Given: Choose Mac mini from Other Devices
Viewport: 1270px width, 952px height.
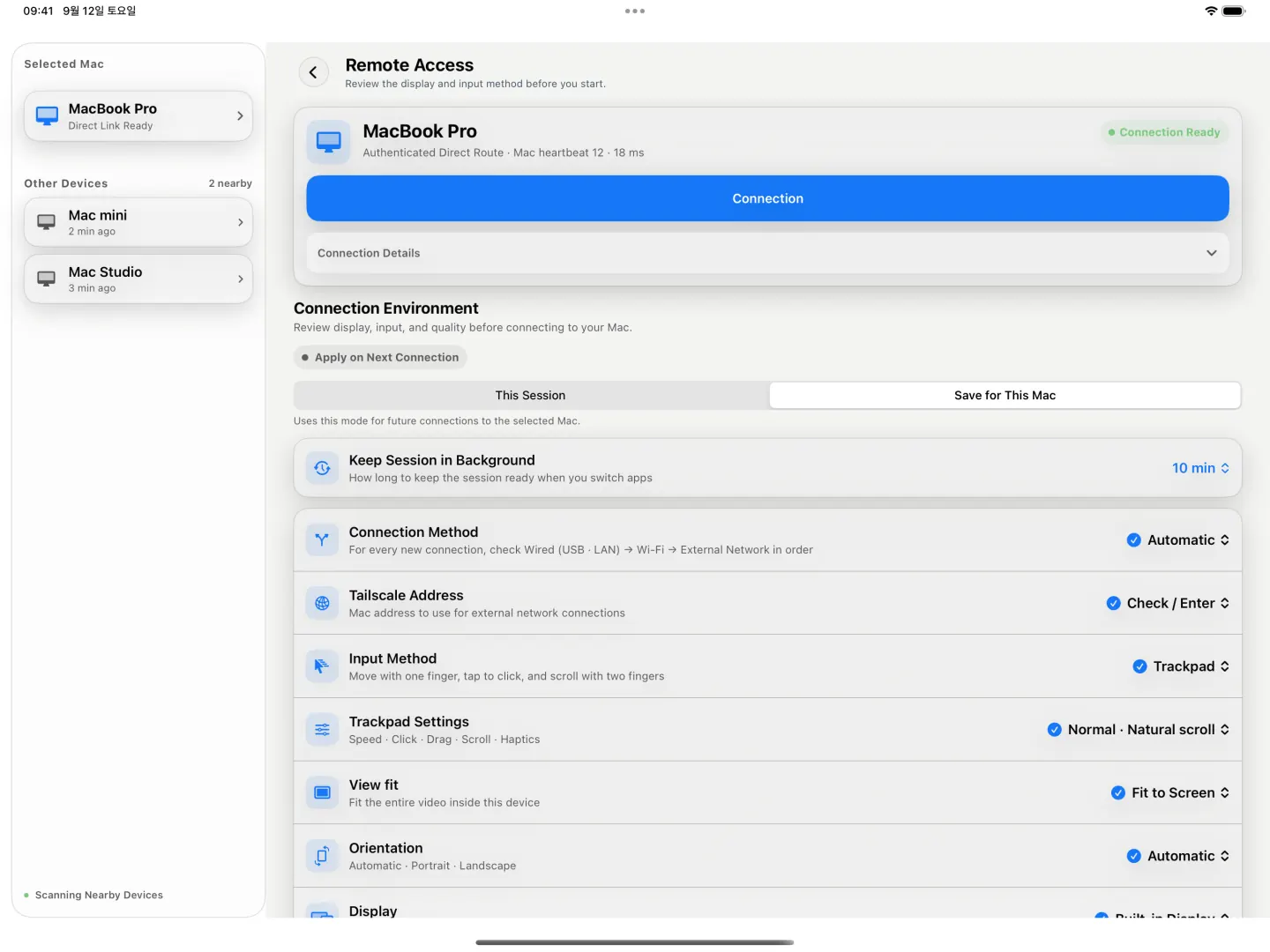Looking at the screenshot, I should point(138,222).
